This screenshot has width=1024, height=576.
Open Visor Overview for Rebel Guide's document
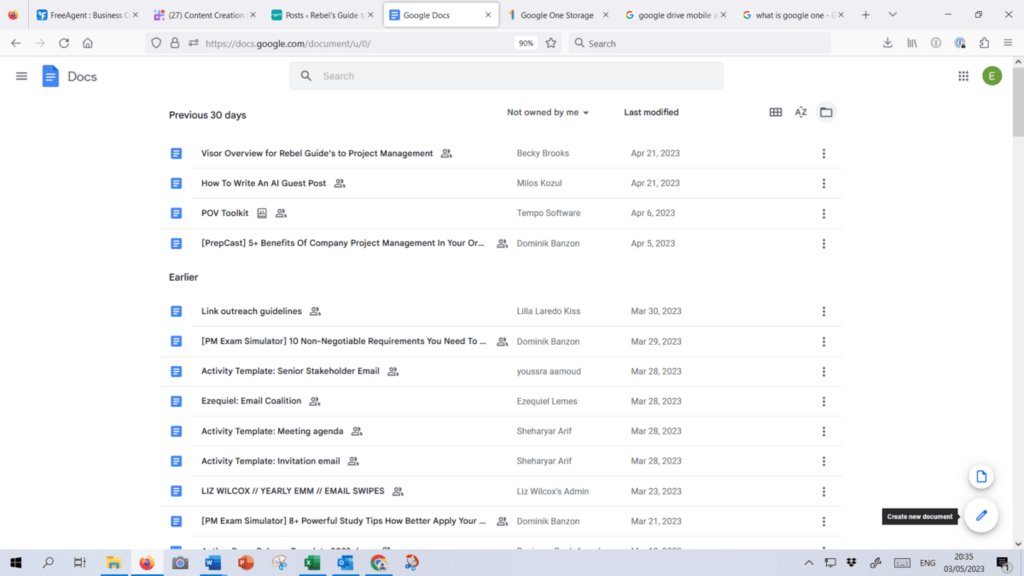click(x=317, y=153)
